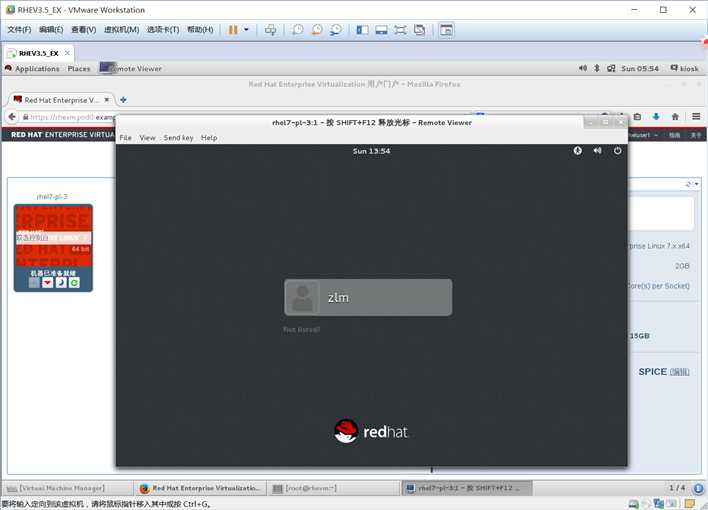Open the 查看(V) menu
The width and height of the screenshot is (708, 510).
(x=84, y=29)
